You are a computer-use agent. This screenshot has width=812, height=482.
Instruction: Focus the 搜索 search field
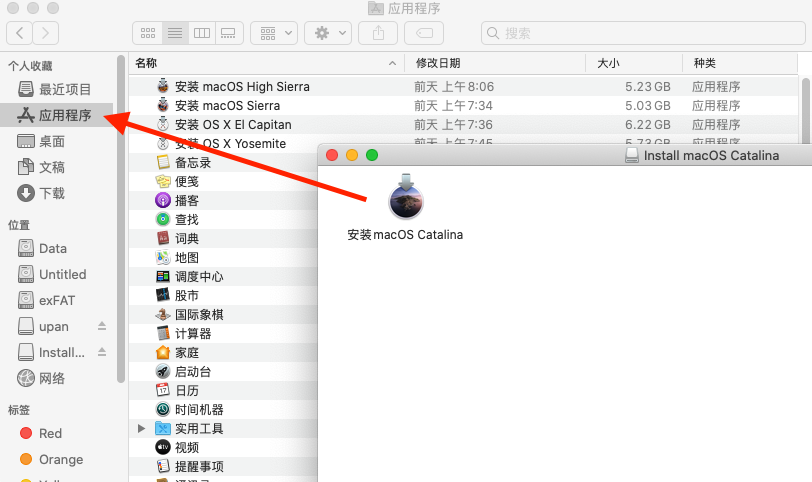[x=643, y=33]
